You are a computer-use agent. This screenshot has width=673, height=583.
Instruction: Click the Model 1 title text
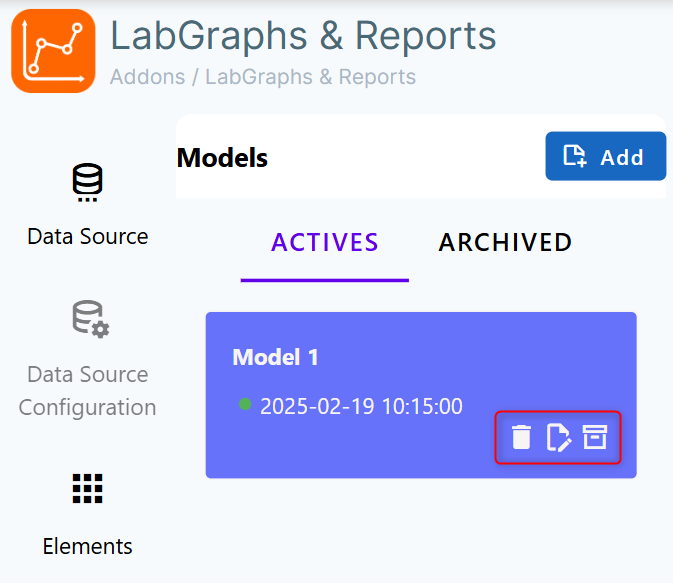click(x=275, y=357)
